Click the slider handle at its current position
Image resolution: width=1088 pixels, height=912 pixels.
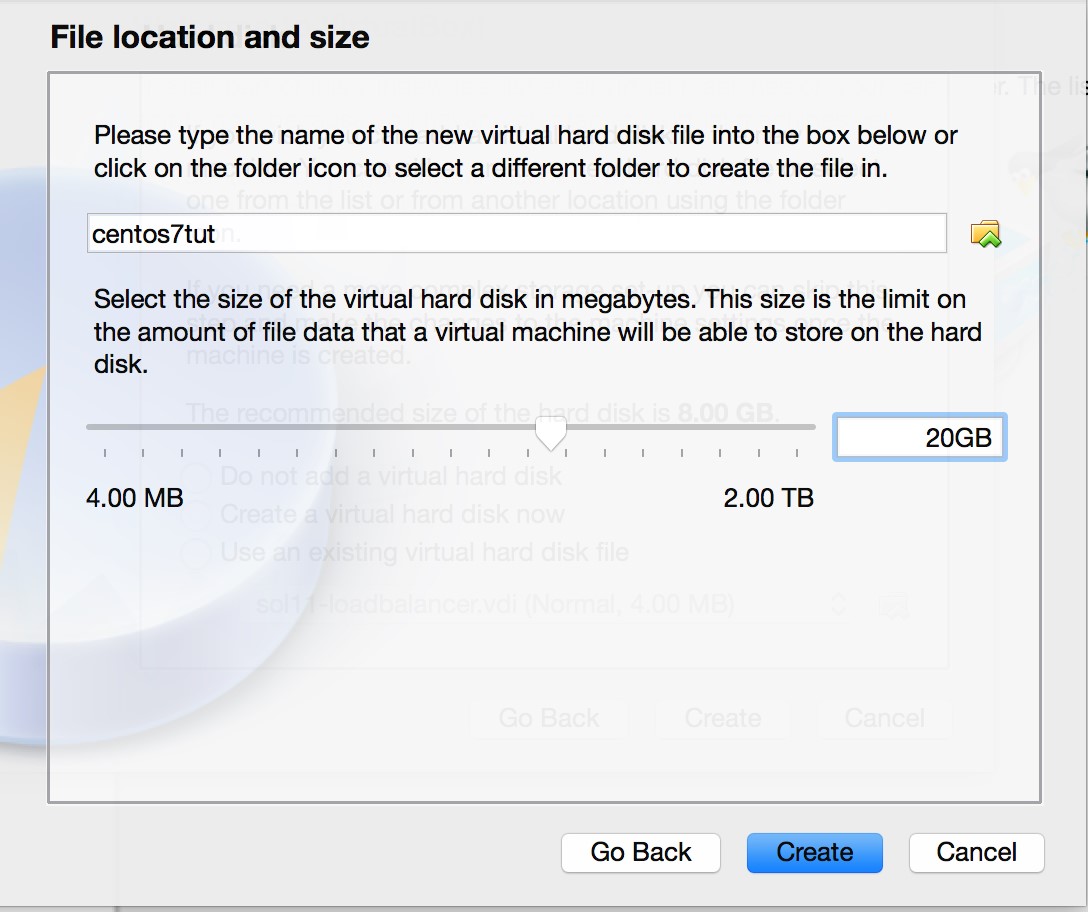(x=550, y=432)
